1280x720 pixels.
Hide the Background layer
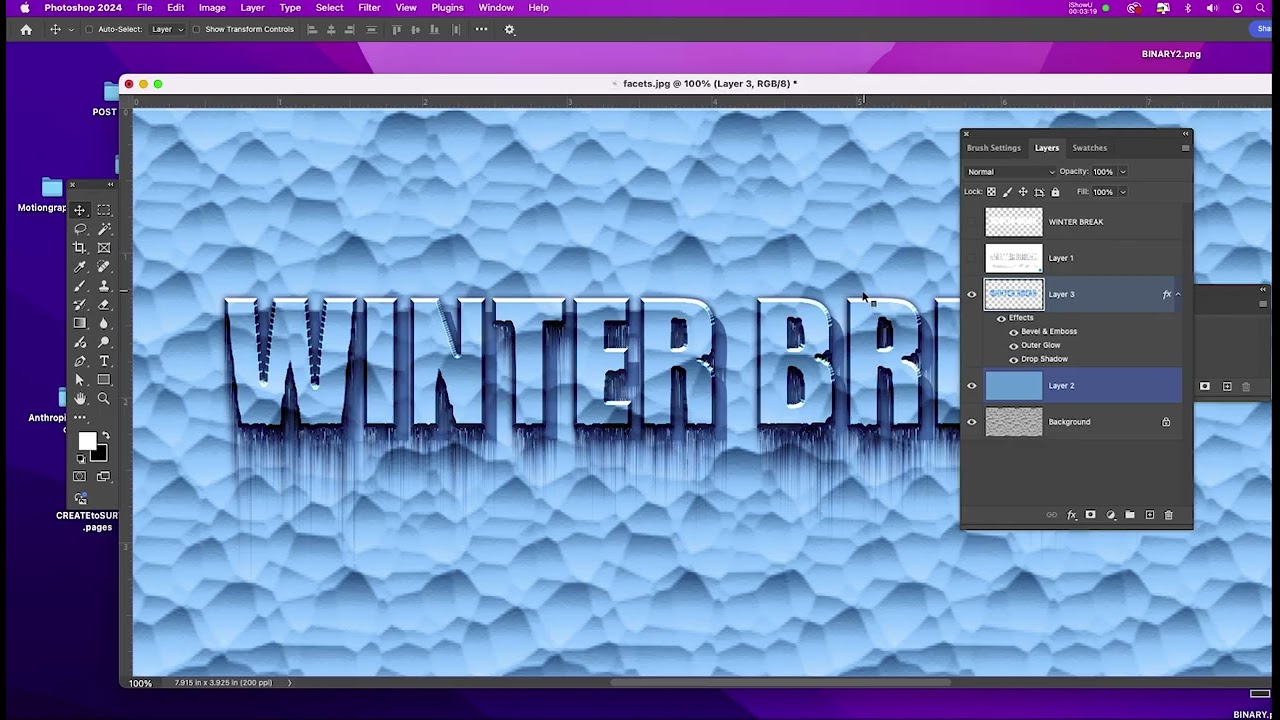[x=971, y=422]
